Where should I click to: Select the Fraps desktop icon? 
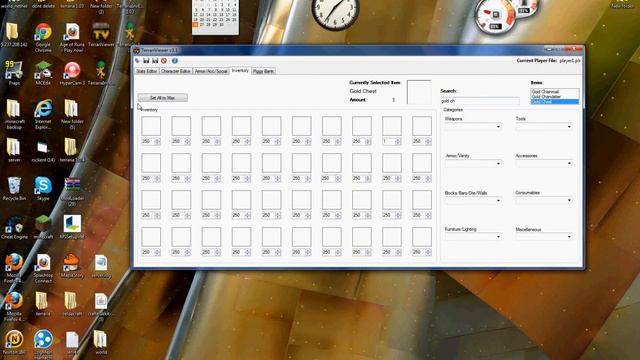point(14,73)
